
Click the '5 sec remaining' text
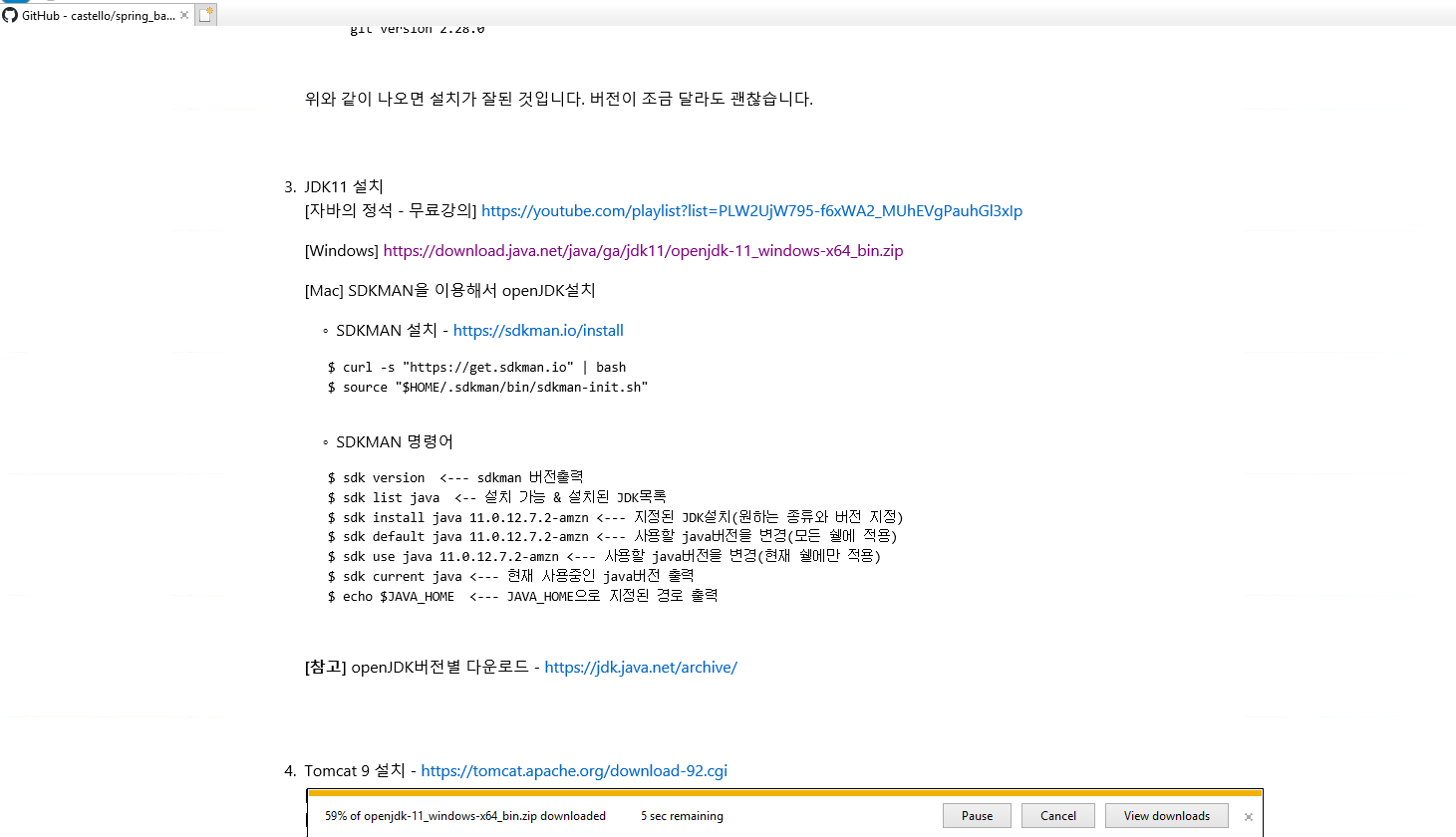coord(682,816)
